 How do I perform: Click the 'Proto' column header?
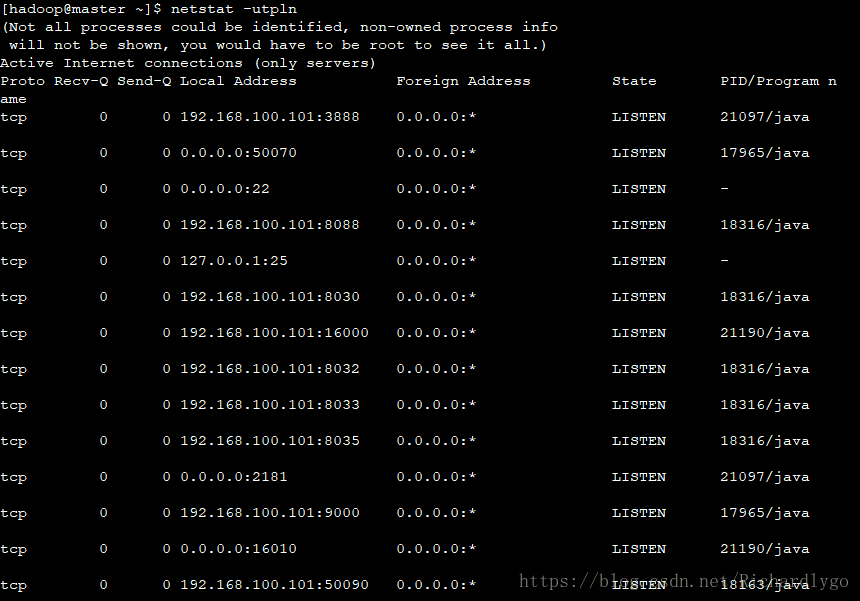click(22, 81)
